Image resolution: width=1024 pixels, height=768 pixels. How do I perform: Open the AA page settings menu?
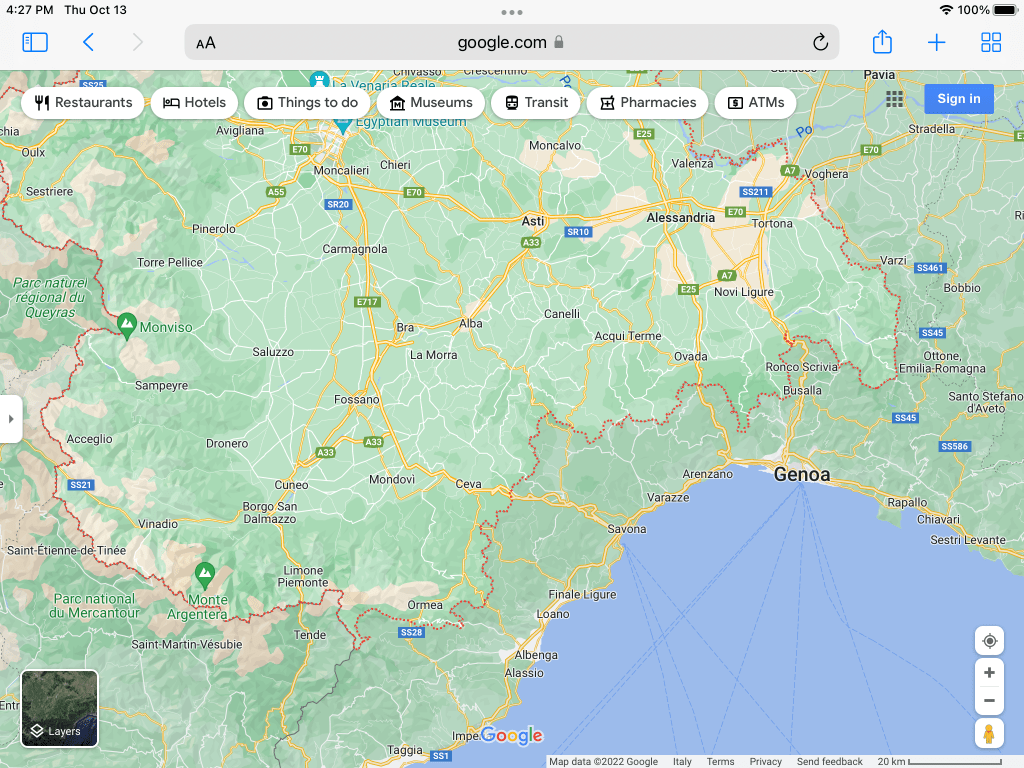206,43
